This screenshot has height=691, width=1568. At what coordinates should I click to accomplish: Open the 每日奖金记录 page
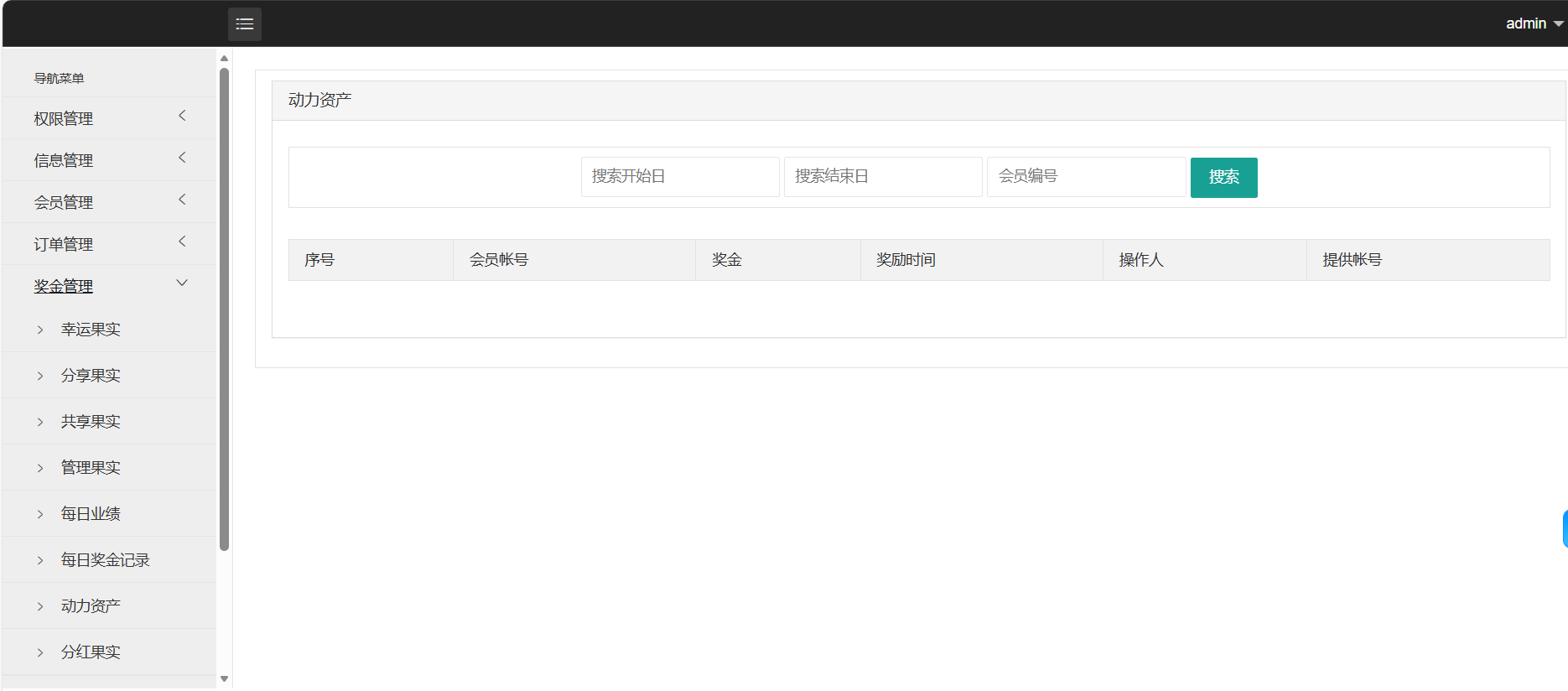click(105, 560)
